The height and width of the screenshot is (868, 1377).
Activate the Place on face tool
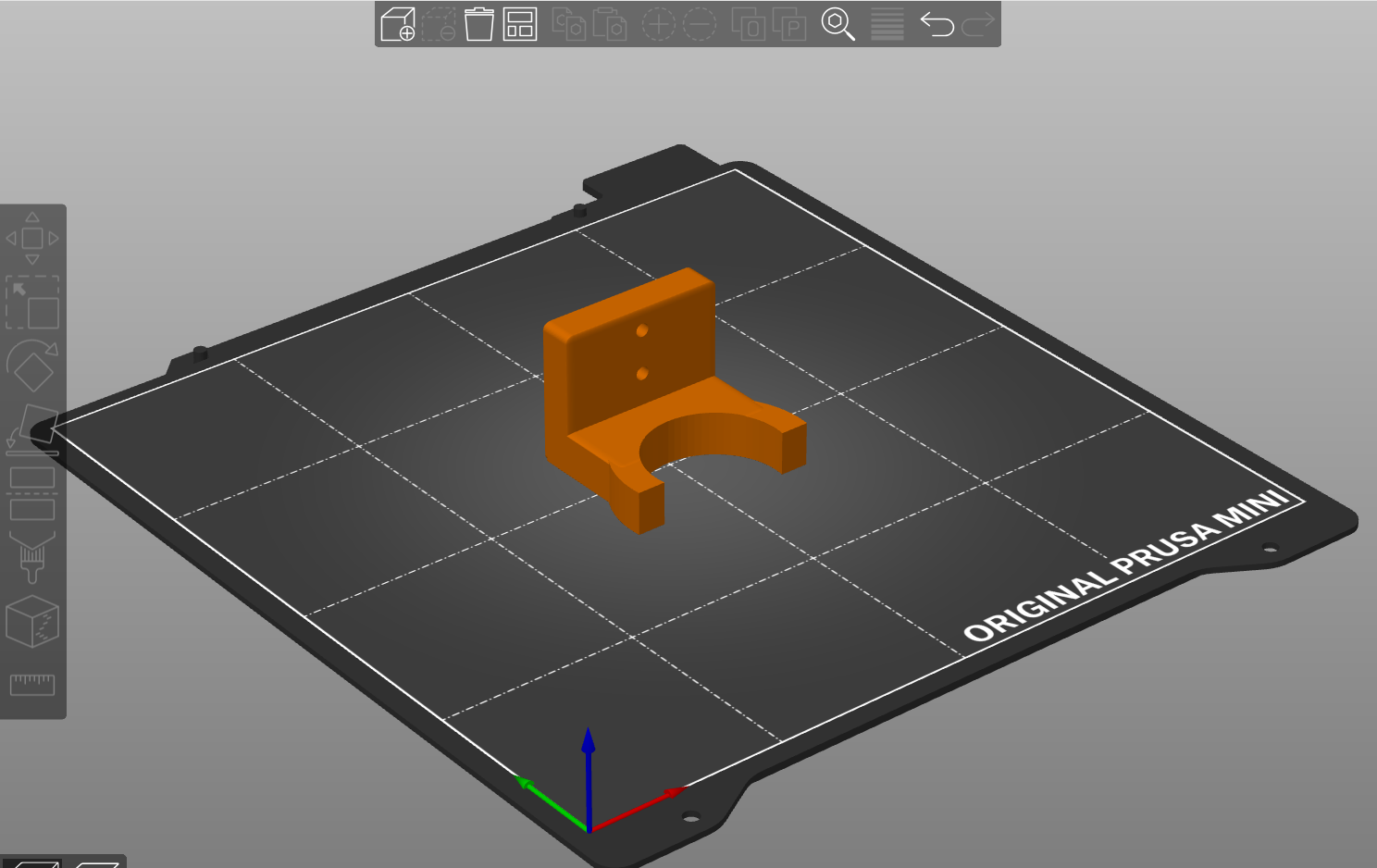coord(32,429)
